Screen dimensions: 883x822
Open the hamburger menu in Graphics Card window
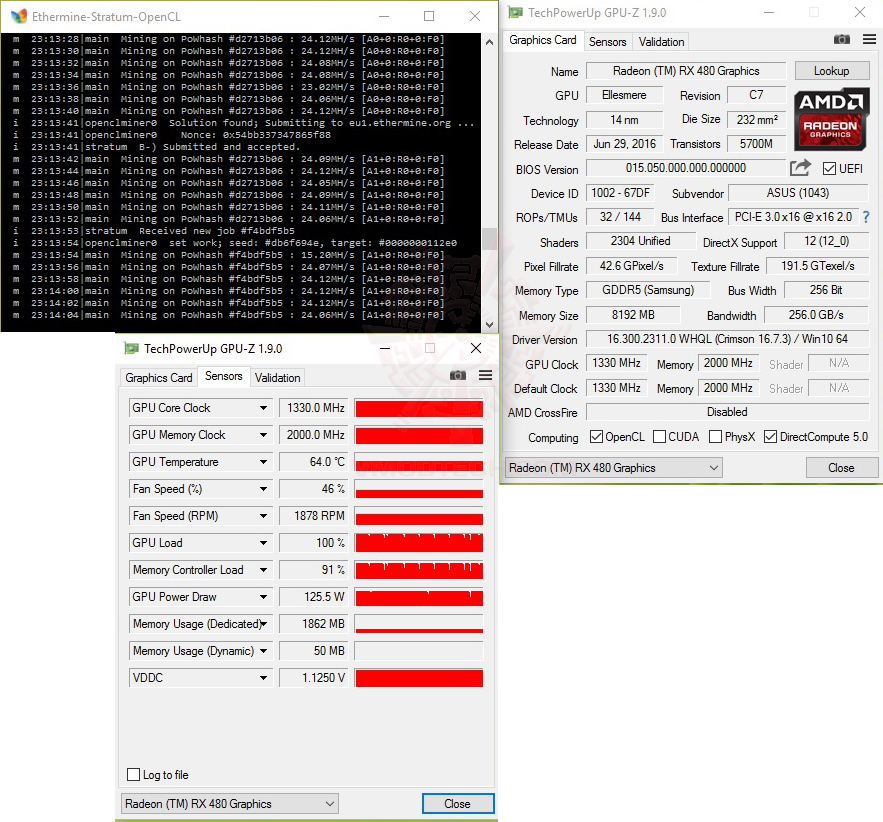pyautogui.click(x=869, y=39)
